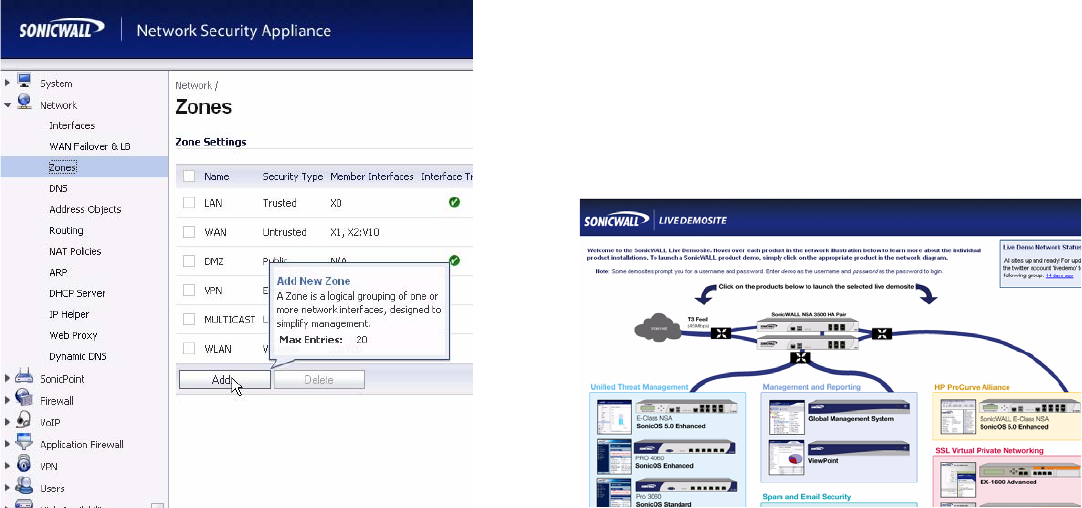Check the WAN zone checkbox

tap(189, 232)
